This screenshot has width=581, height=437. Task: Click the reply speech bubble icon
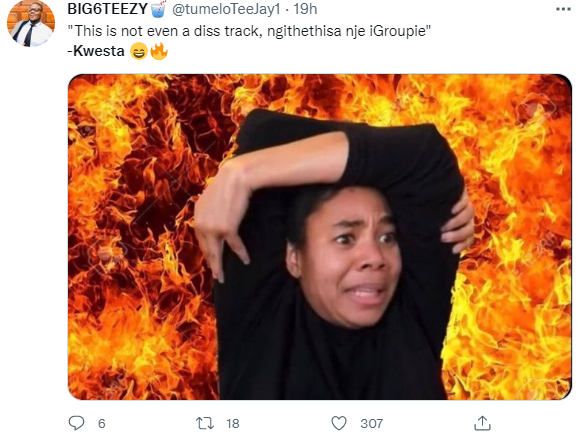pos(76,423)
